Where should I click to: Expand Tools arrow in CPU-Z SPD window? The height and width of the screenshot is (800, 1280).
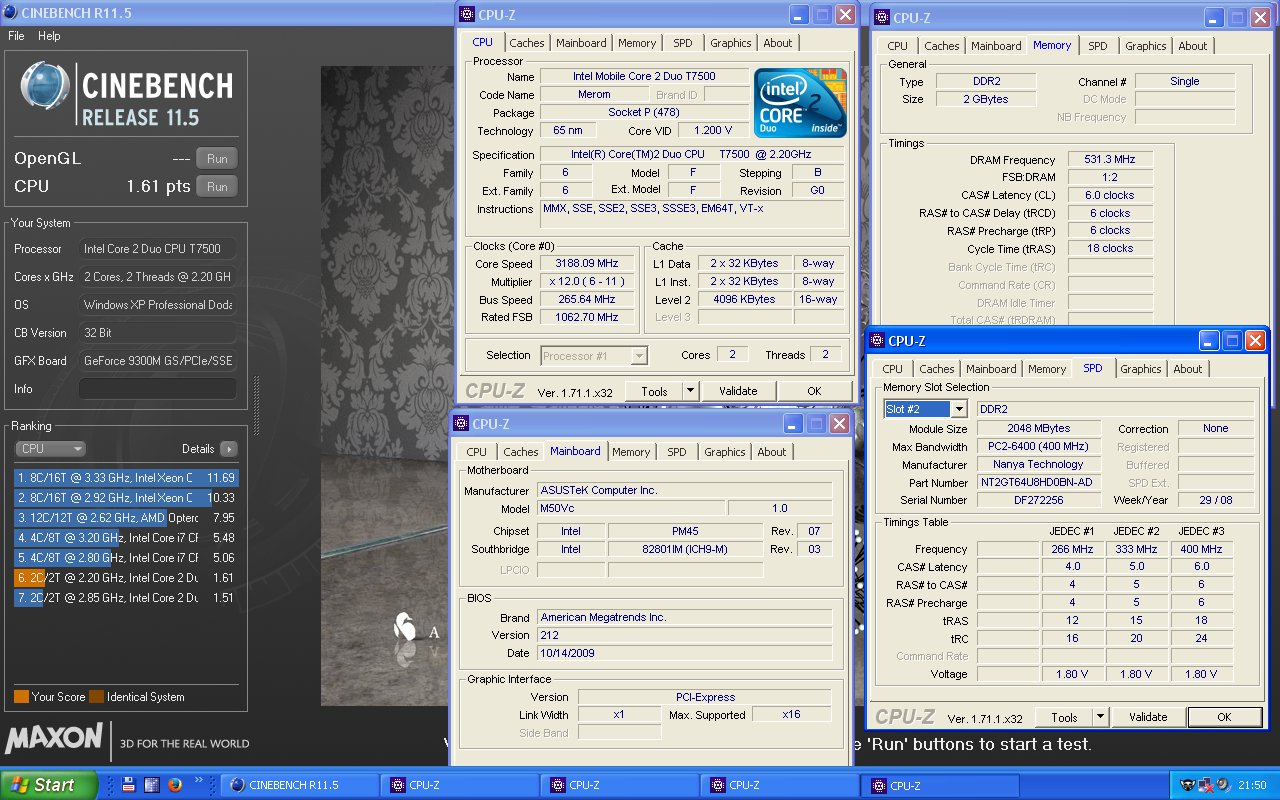coord(1100,717)
